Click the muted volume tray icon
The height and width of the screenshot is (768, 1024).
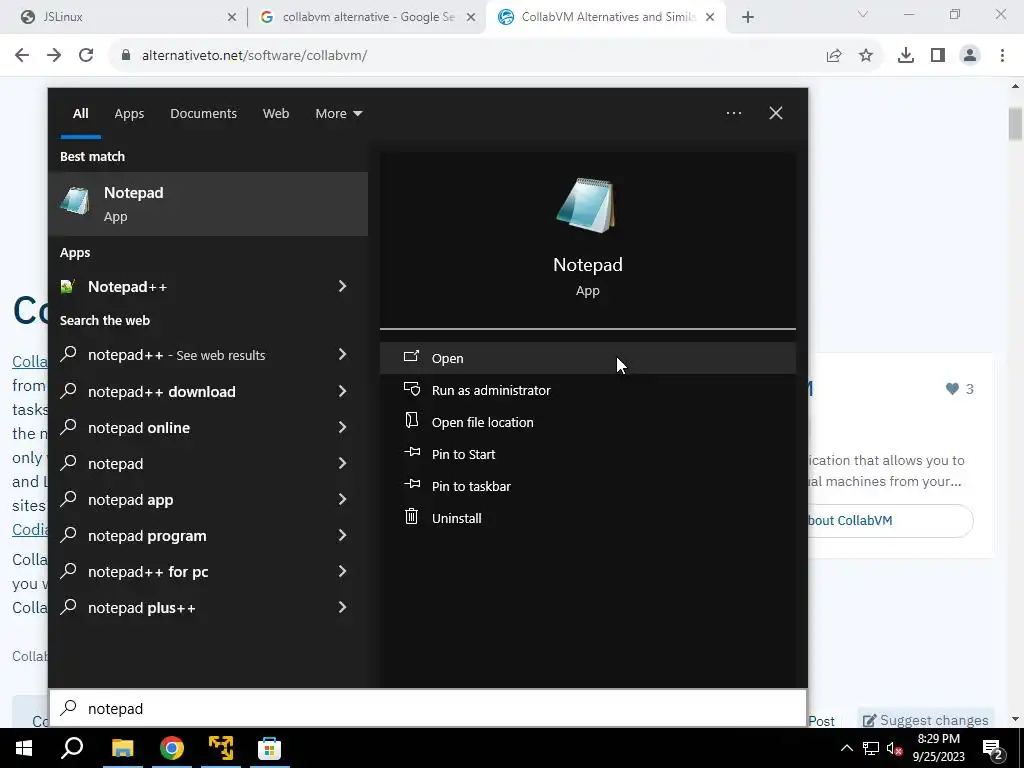pos(894,748)
